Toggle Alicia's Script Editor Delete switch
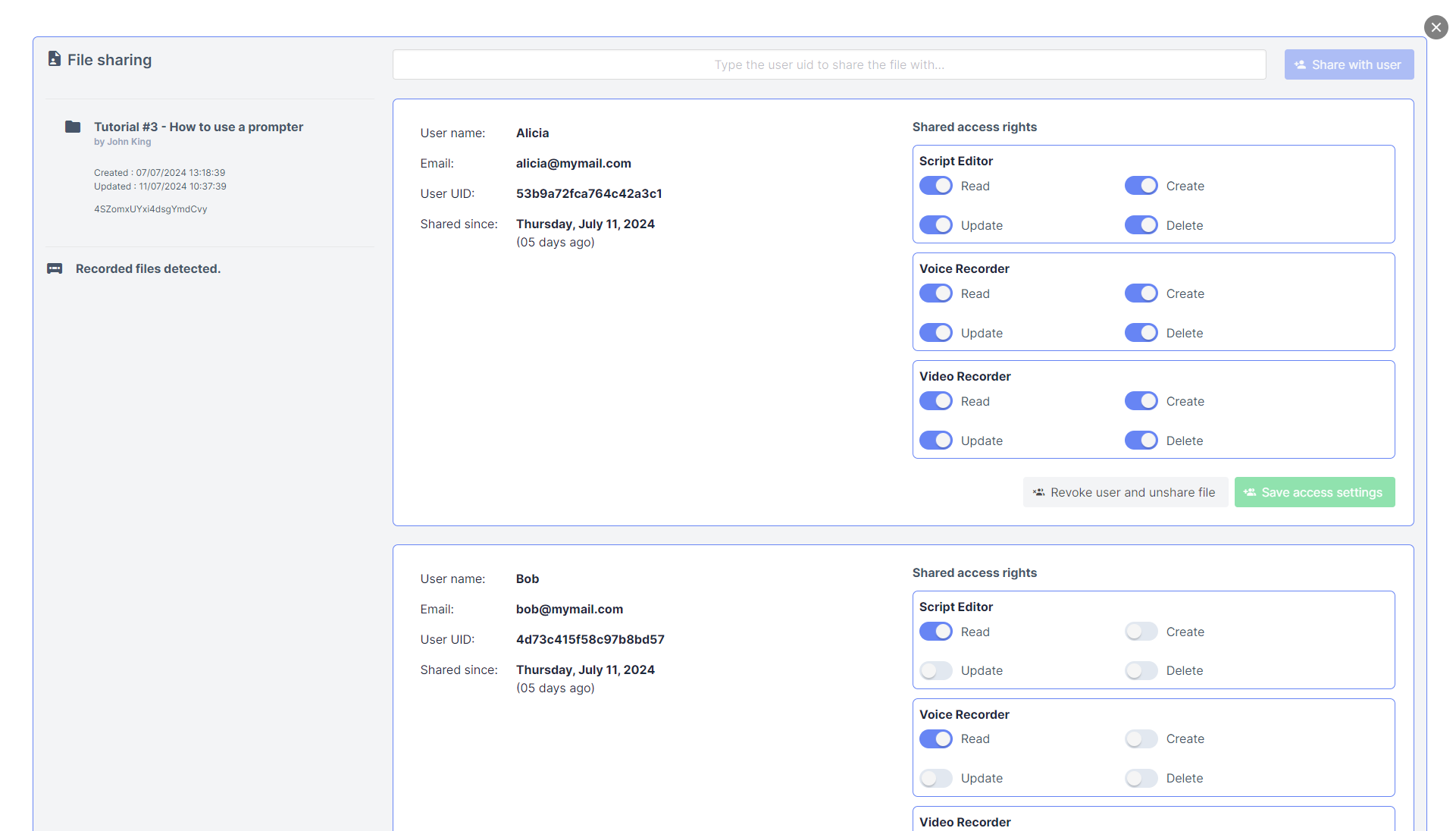This screenshot has height=831, width=1456. (1141, 225)
